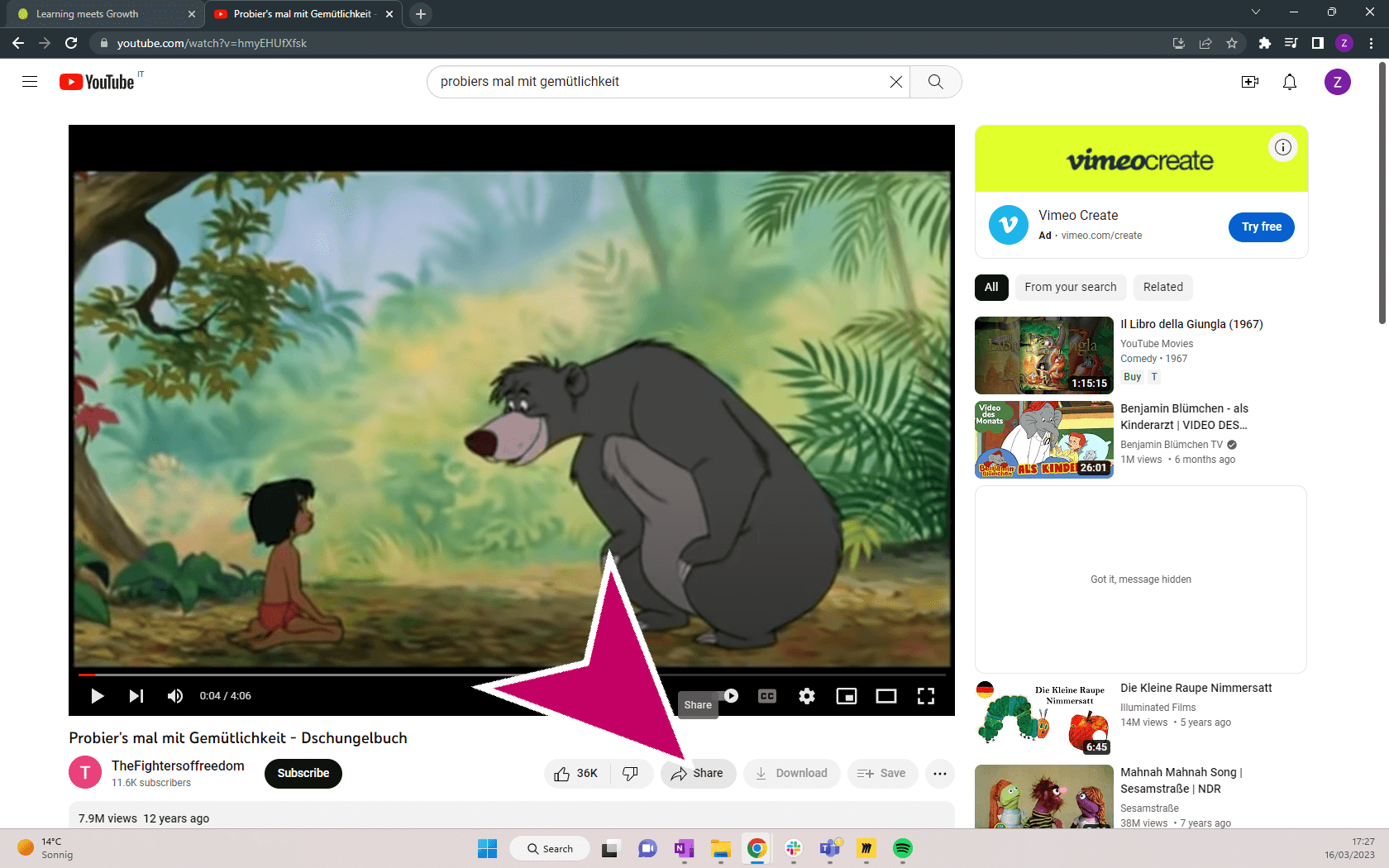Open TheFightersoffreedom channel name link

point(178,766)
